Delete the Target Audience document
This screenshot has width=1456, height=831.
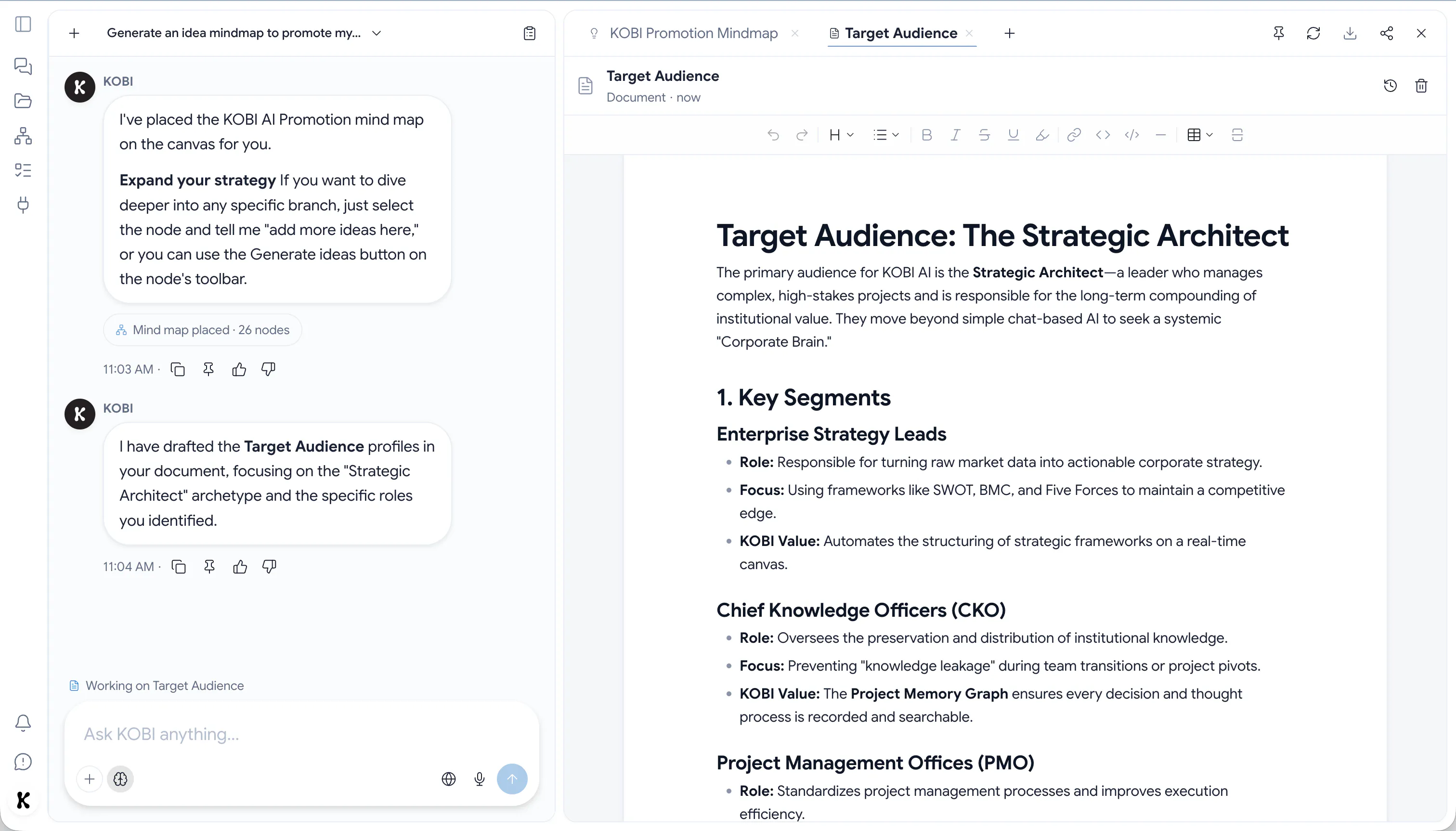pyautogui.click(x=1421, y=86)
